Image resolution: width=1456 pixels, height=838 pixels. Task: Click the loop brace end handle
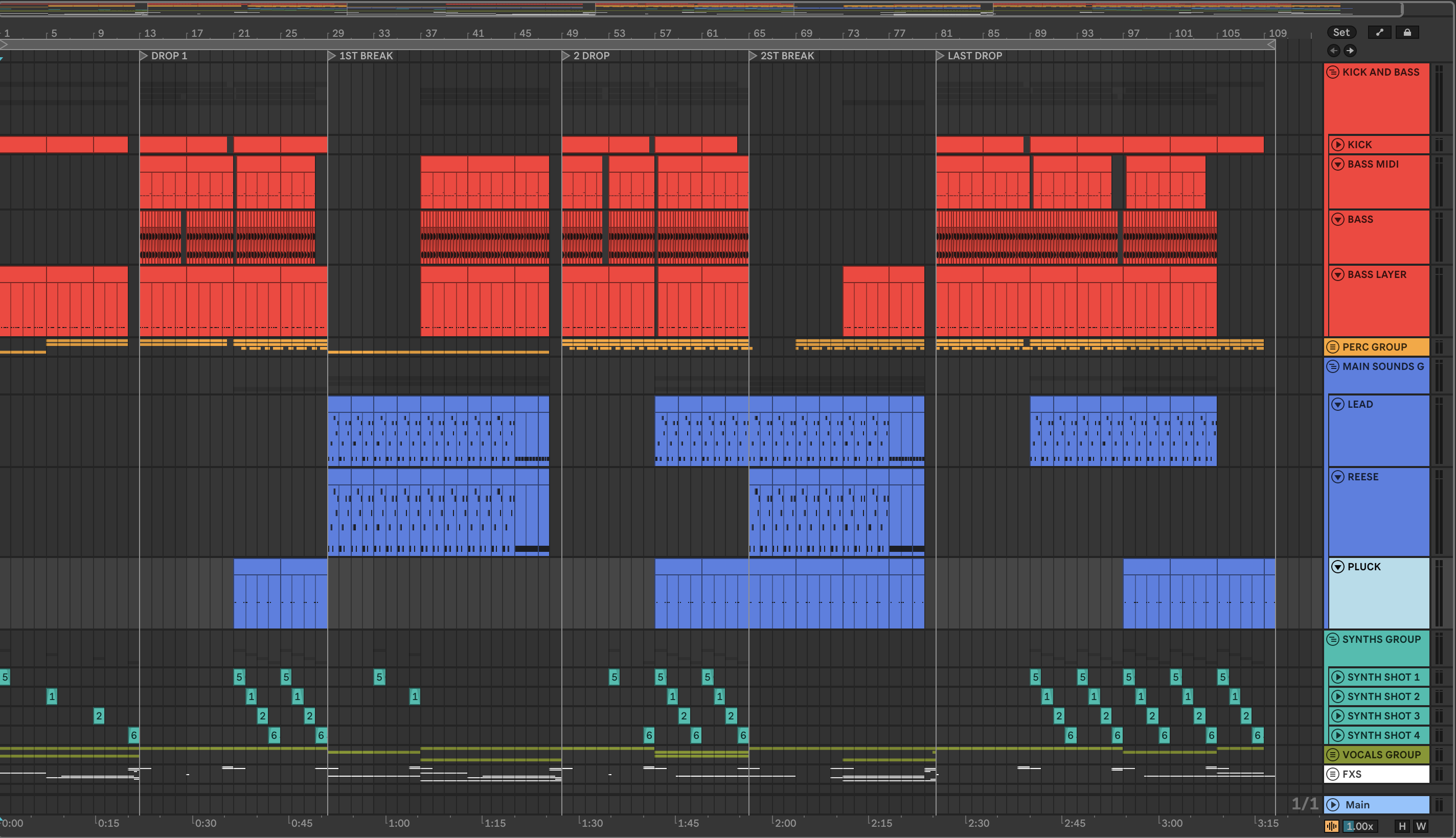(1271, 44)
